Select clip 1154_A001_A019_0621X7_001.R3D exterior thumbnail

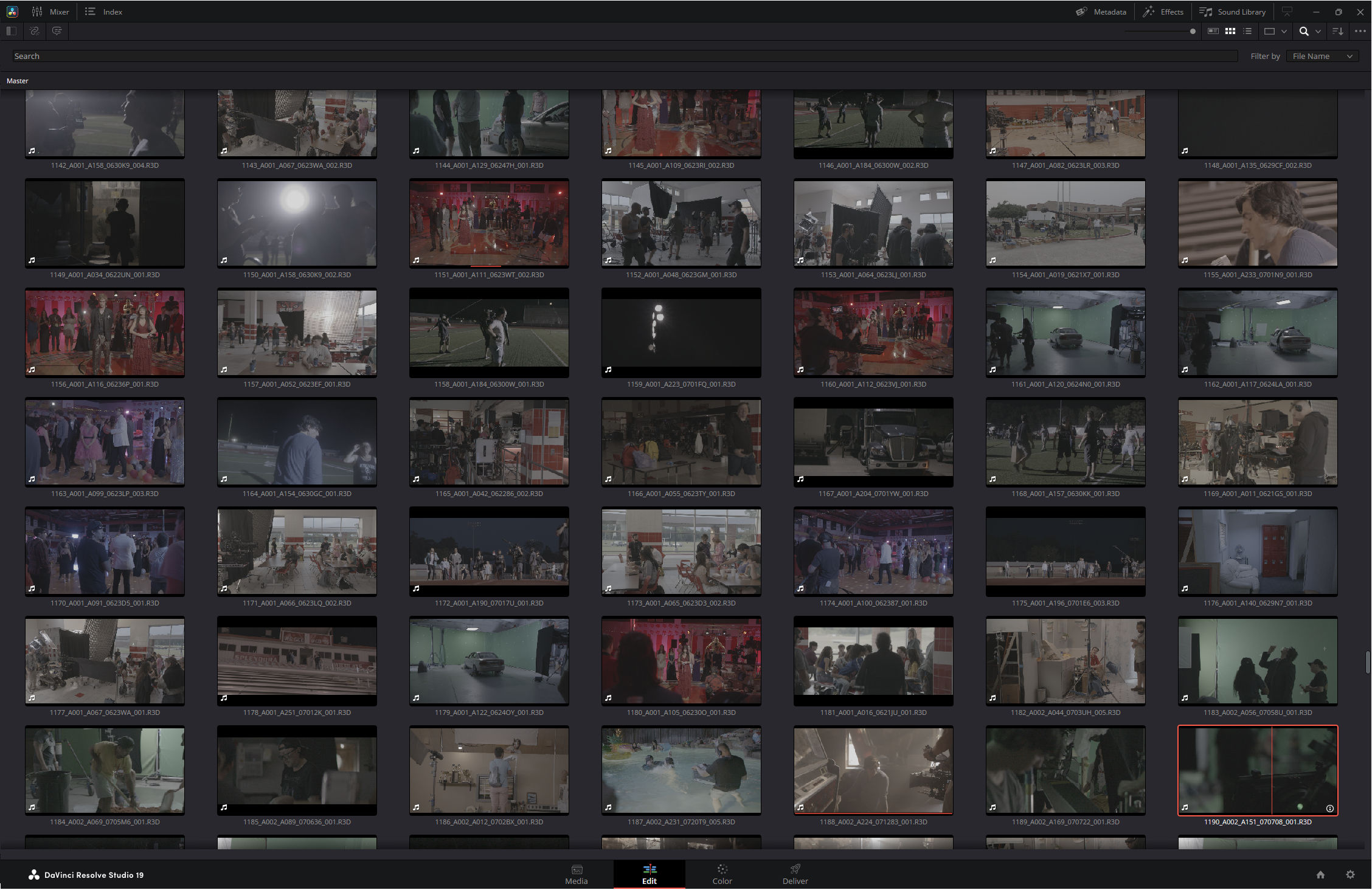pyautogui.click(x=1065, y=223)
